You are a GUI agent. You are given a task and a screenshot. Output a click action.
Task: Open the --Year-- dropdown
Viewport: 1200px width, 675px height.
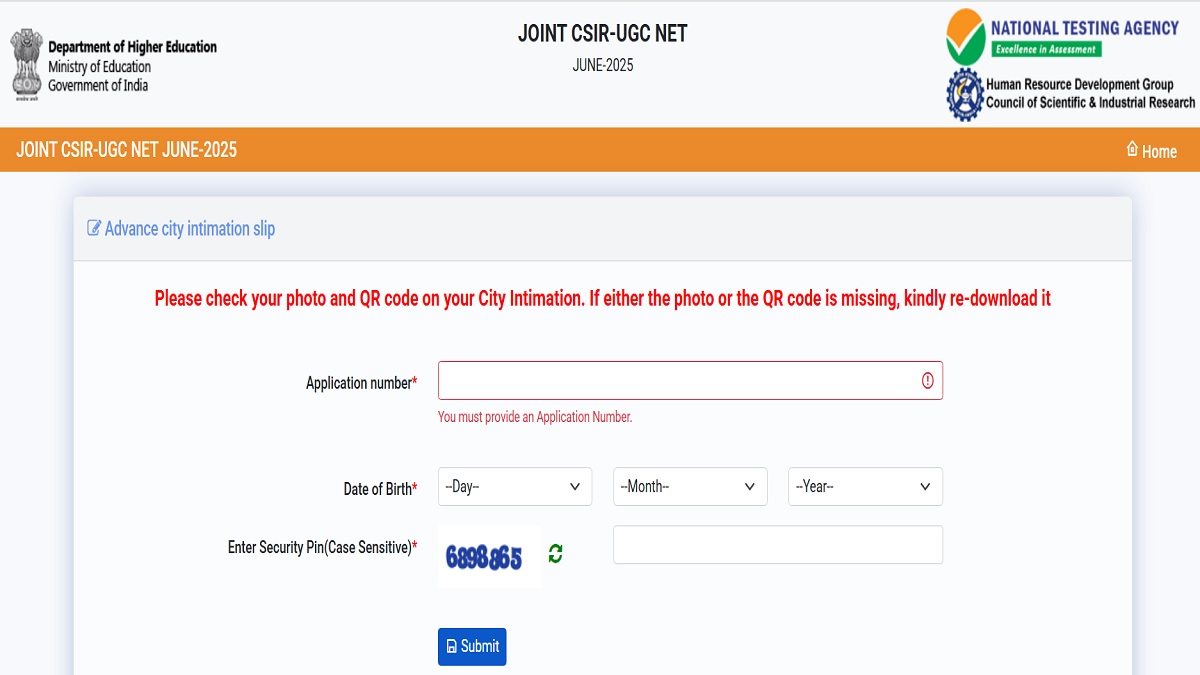pos(864,486)
